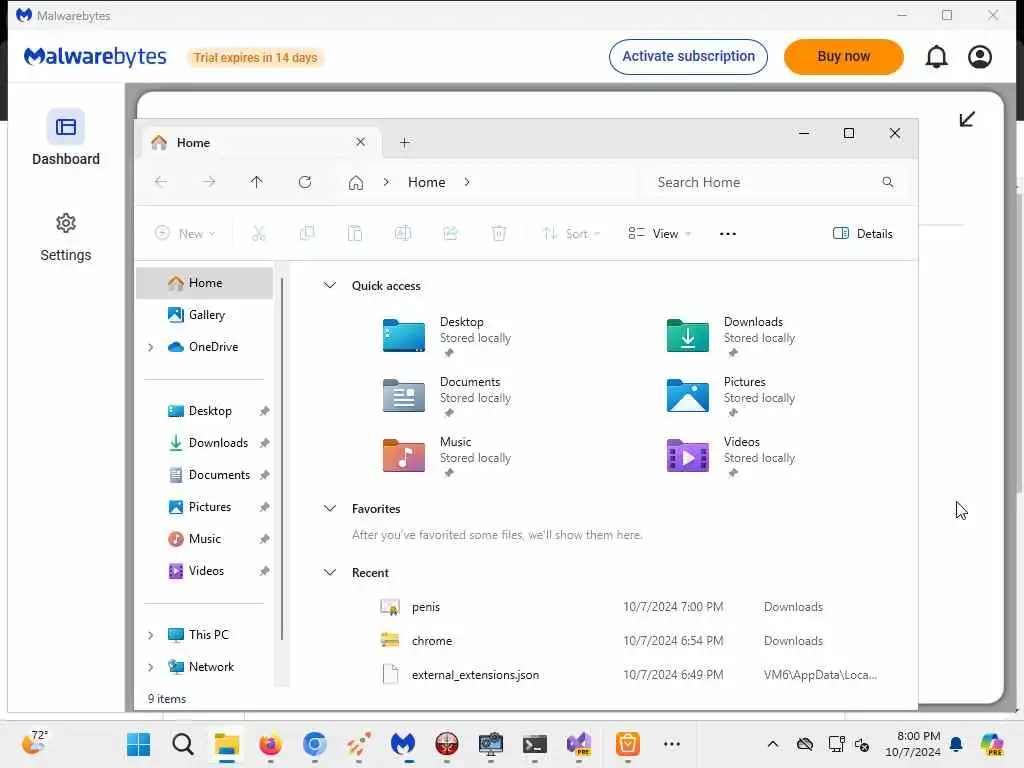Select Home in navigation pane
The height and width of the screenshot is (768, 1024).
tap(204, 283)
